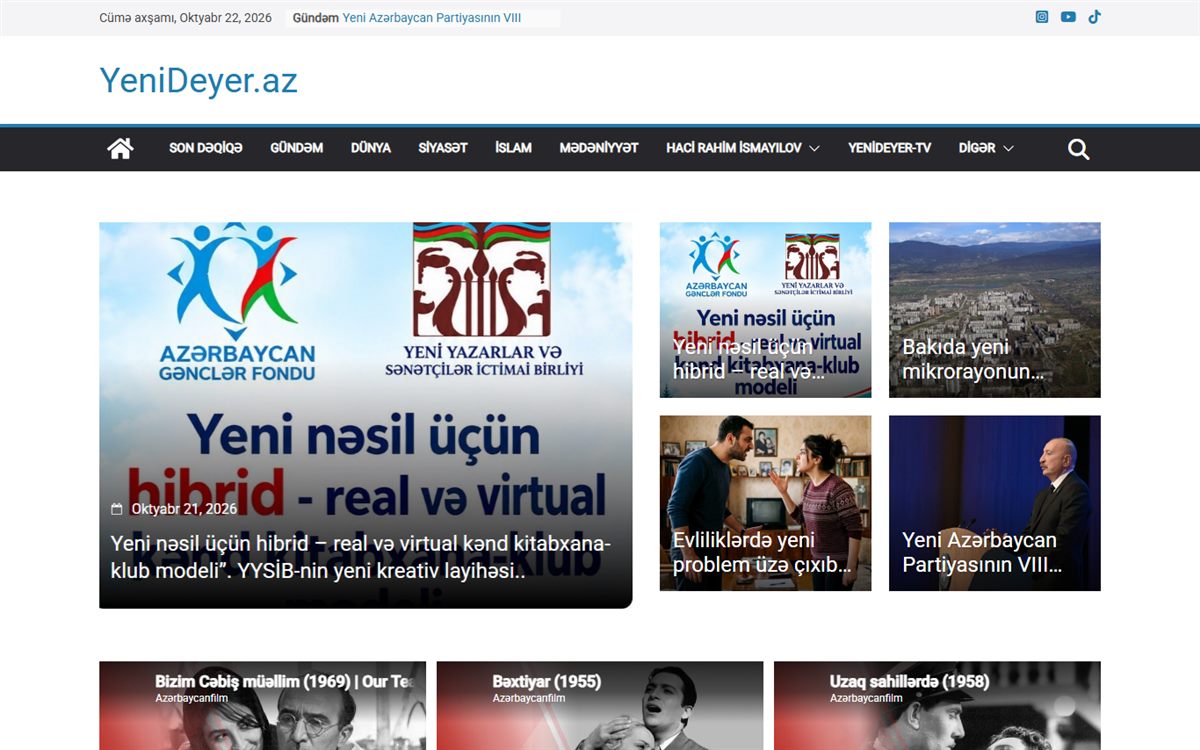Click the date 'Cümə axşamı, Oktyabr 22, 2026'
This screenshot has height=750, width=1200.
pos(186,18)
